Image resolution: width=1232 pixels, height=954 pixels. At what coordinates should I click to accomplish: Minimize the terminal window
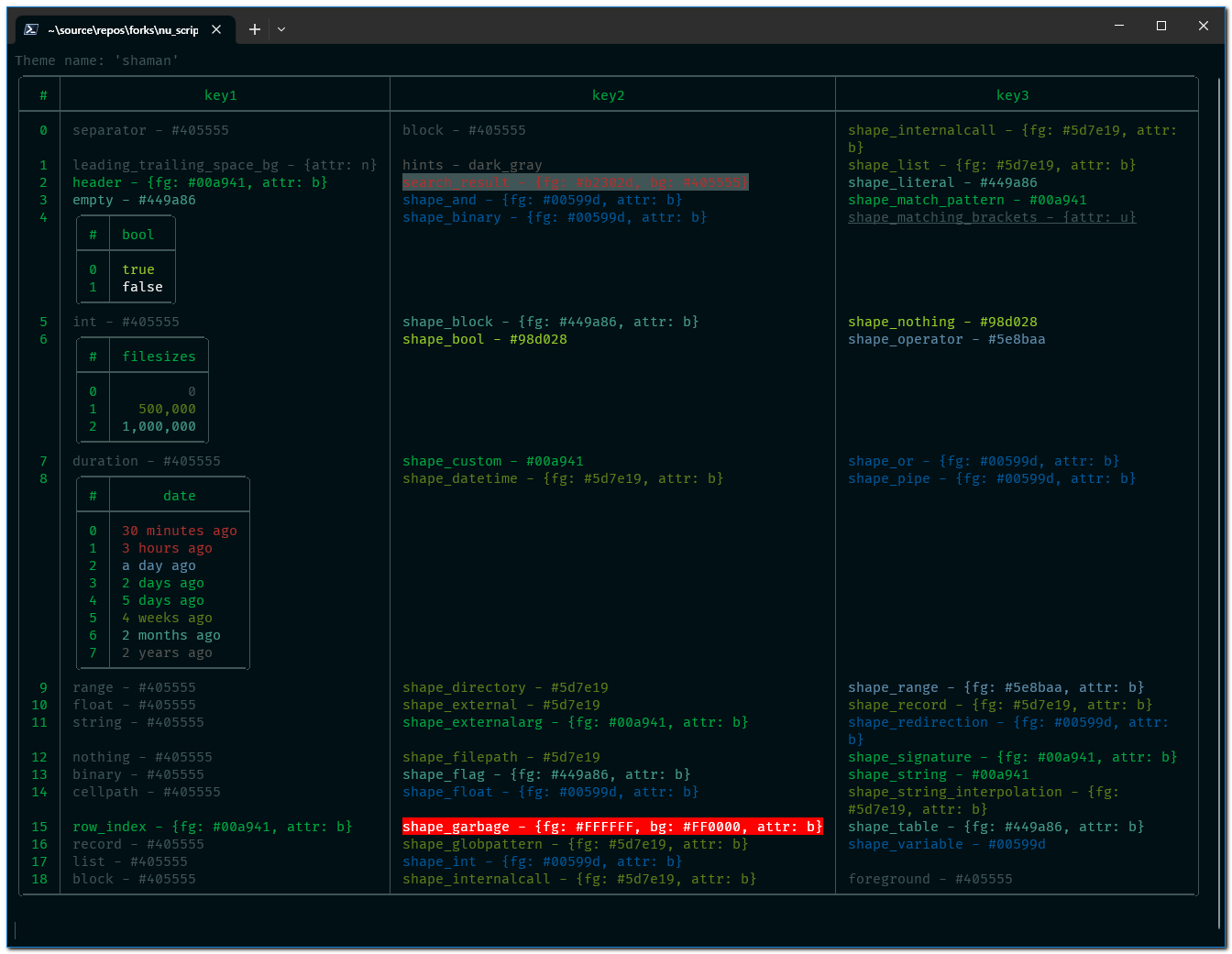click(x=1119, y=26)
